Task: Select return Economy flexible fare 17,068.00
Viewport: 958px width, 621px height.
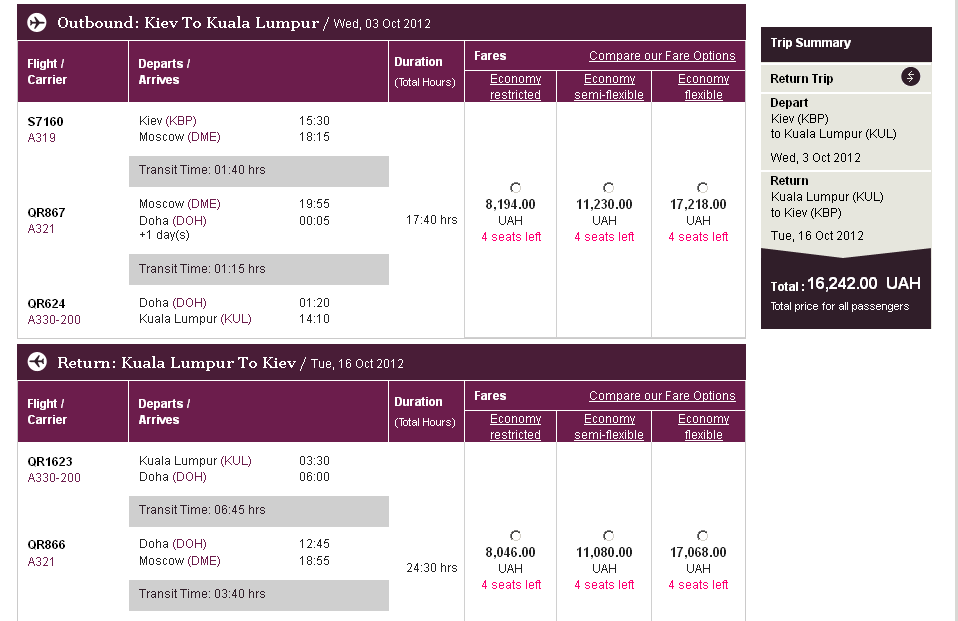Action: [x=703, y=536]
